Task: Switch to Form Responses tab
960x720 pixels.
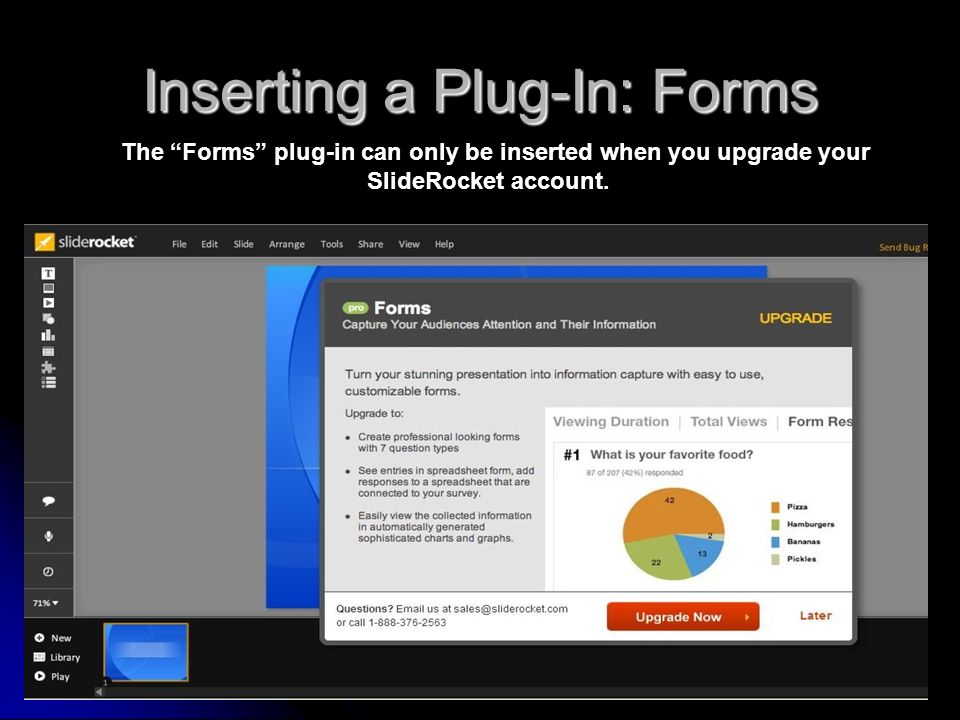Action: point(819,421)
